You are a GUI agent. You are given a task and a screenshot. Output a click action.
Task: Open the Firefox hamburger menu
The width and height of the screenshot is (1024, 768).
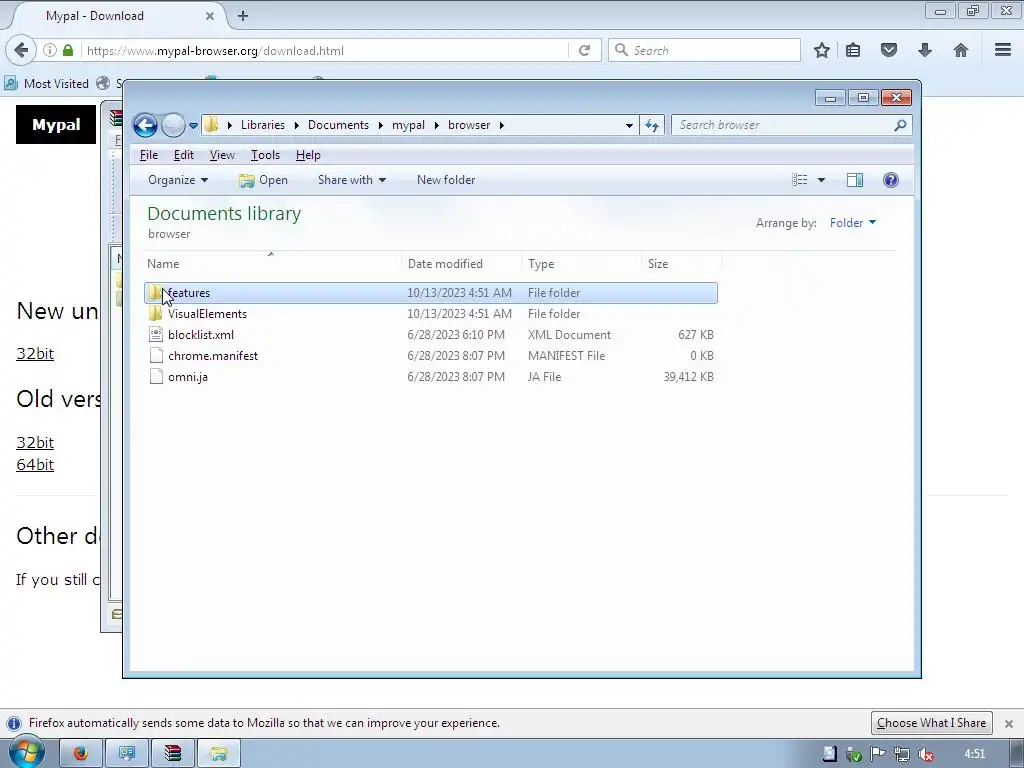(1003, 50)
